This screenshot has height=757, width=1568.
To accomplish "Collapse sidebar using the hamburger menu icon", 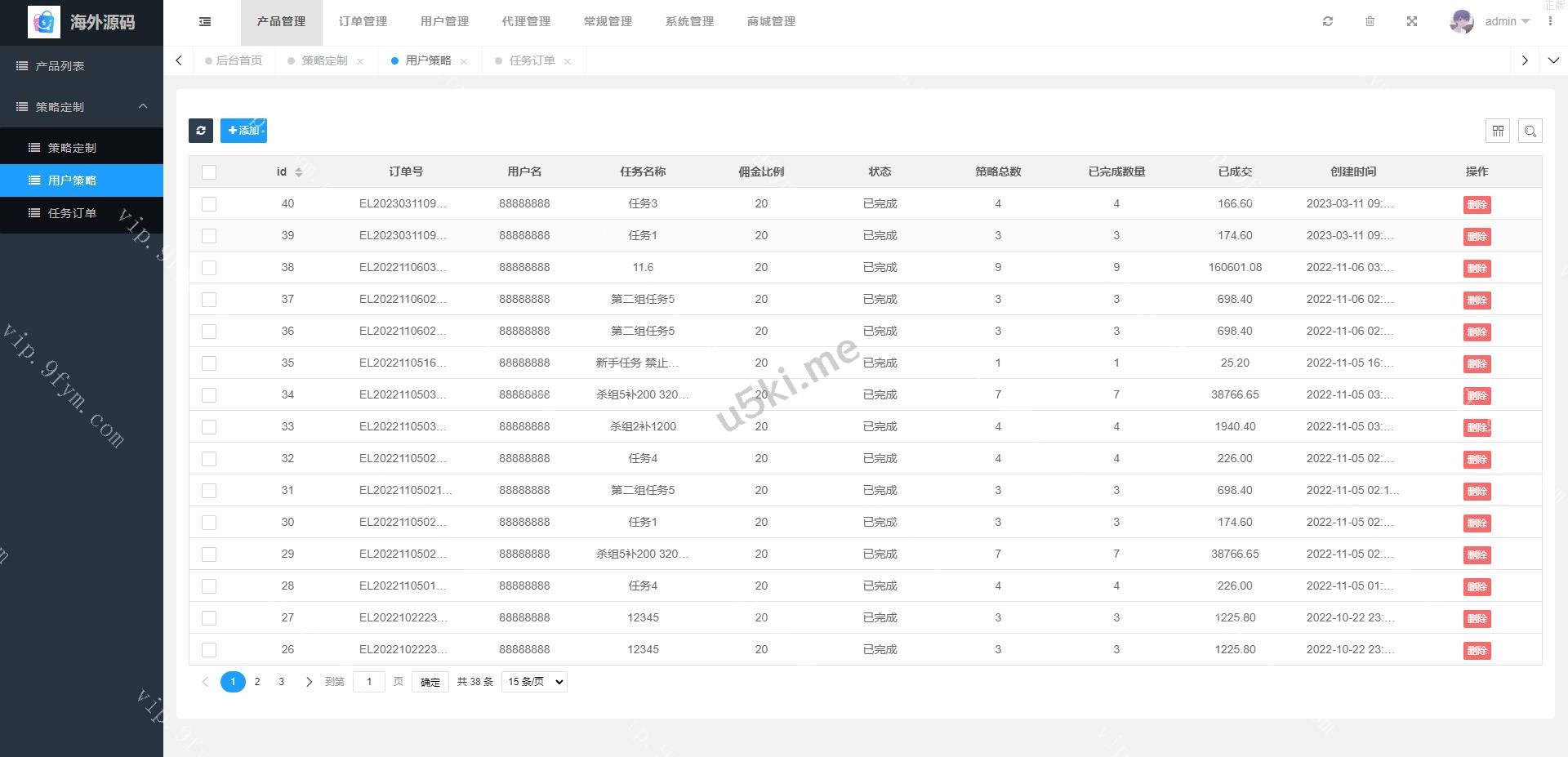I will click(205, 22).
